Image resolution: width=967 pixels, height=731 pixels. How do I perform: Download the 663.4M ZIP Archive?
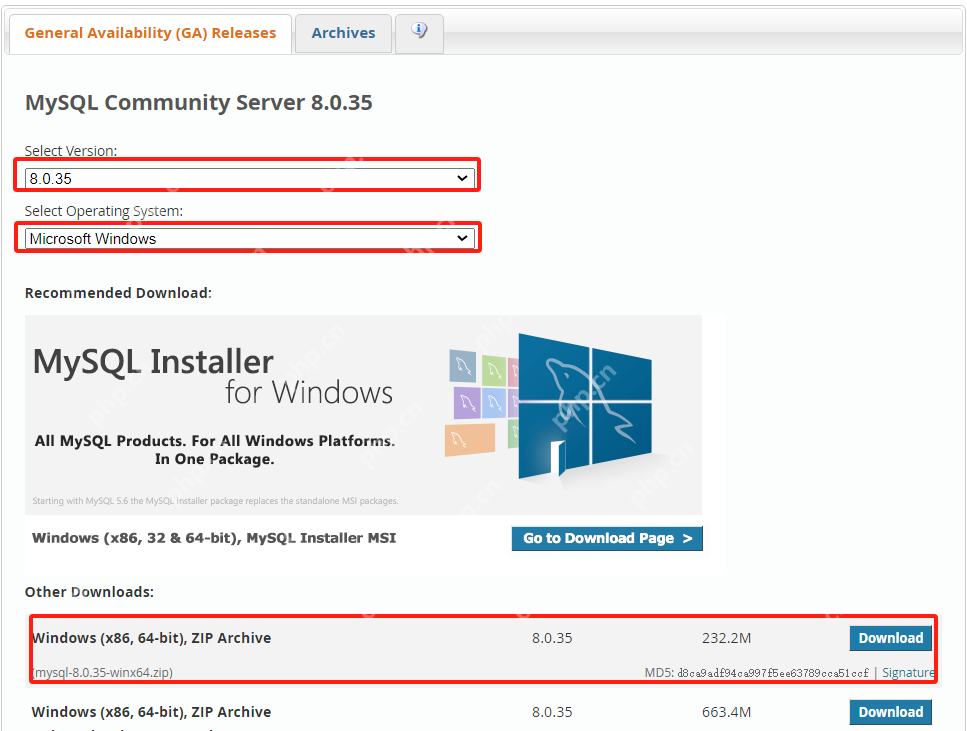[x=890, y=712]
